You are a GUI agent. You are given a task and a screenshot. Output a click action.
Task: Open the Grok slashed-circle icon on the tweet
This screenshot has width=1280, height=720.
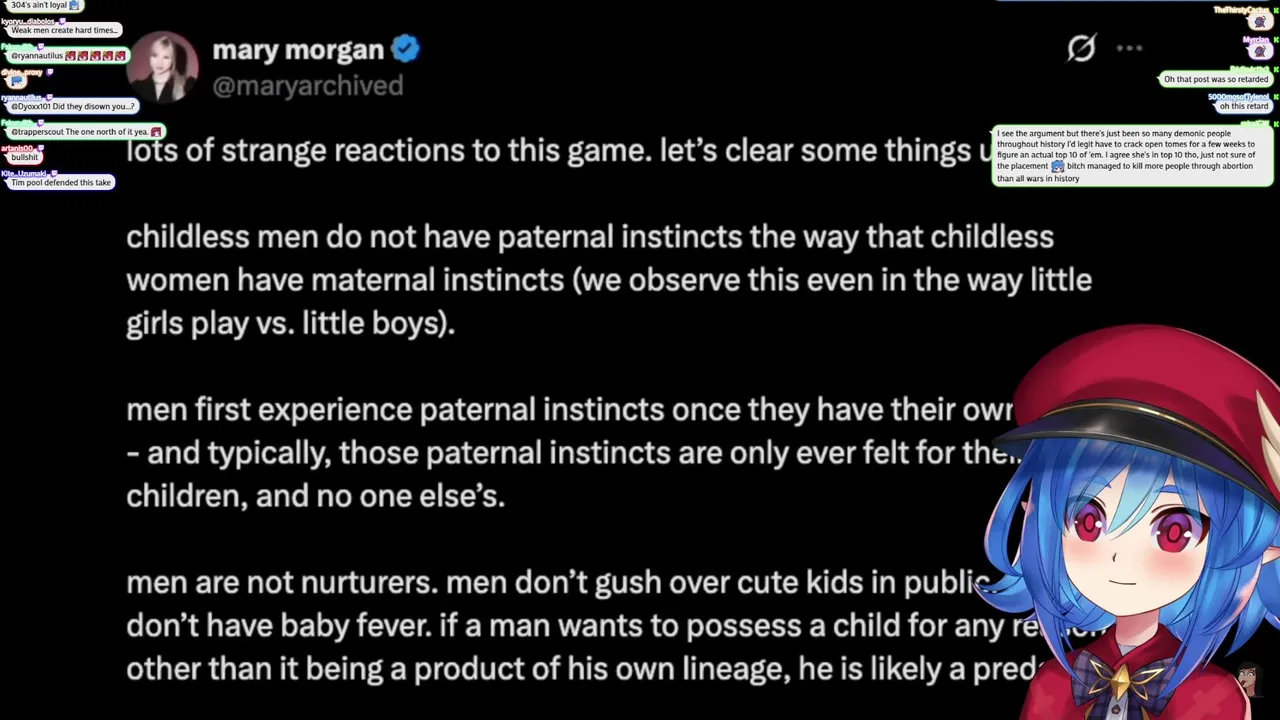coord(1081,48)
